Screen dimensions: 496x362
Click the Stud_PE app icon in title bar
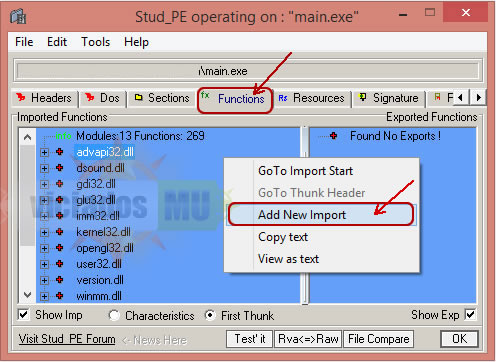pos(18,16)
